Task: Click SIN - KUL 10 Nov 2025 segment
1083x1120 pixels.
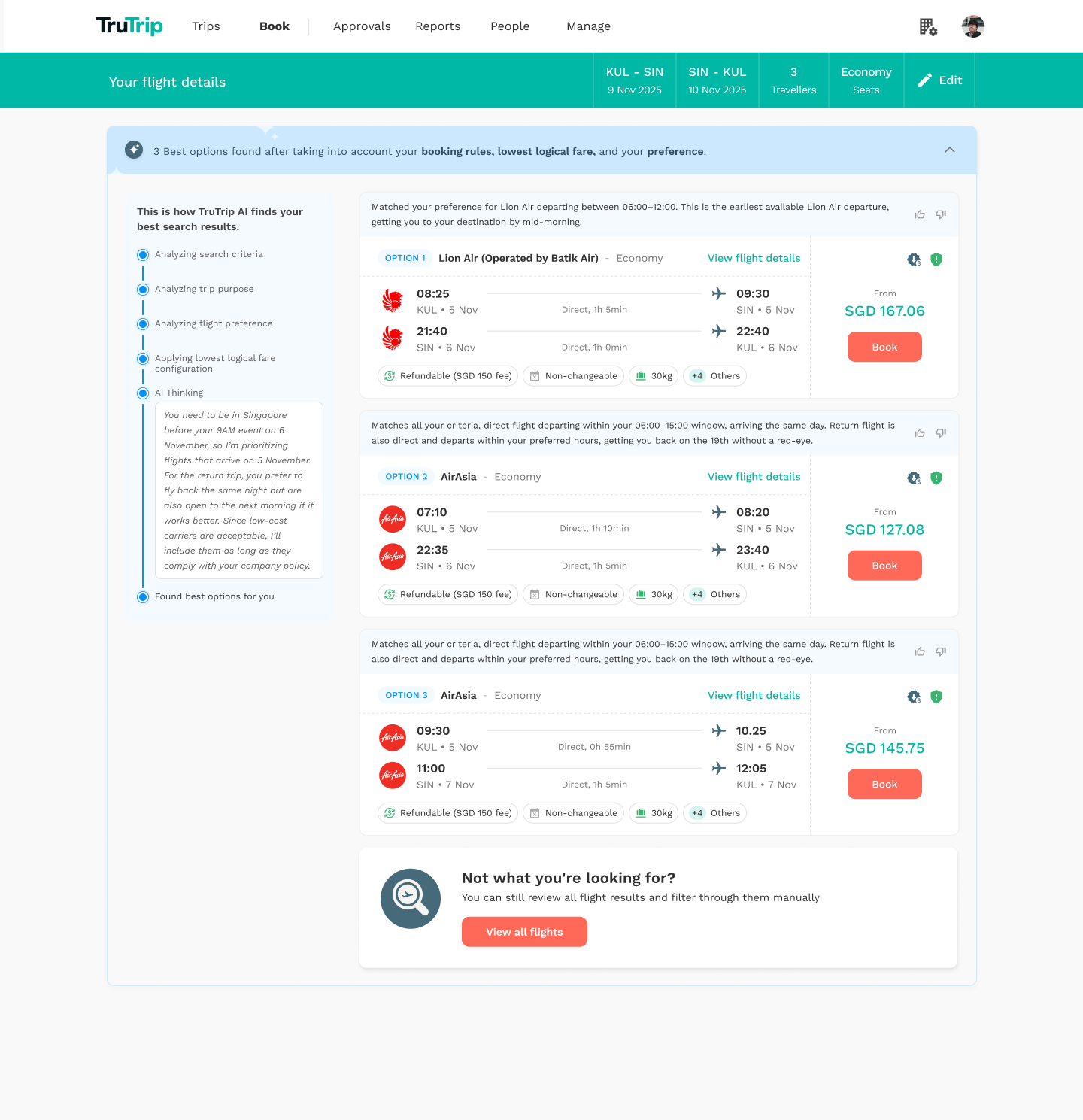Action: pos(717,80)
